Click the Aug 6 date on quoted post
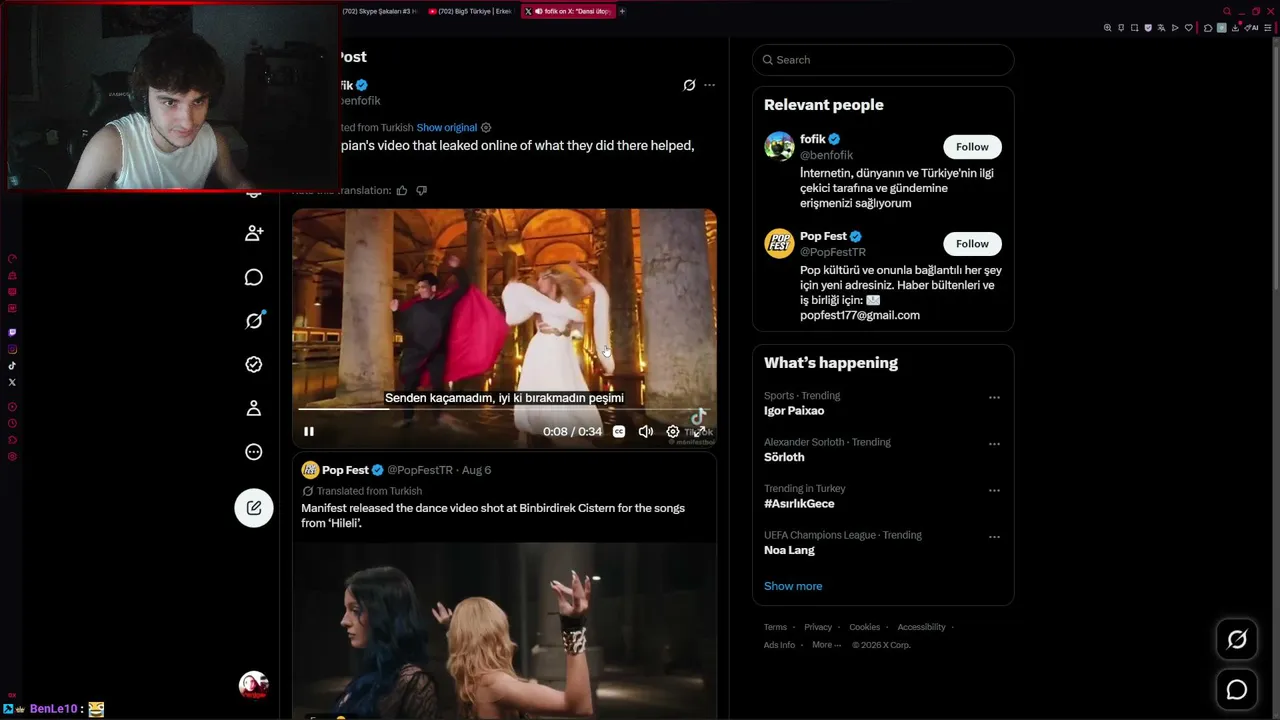The width and height of the screenshot is (1280, 720). coord(477,470)
